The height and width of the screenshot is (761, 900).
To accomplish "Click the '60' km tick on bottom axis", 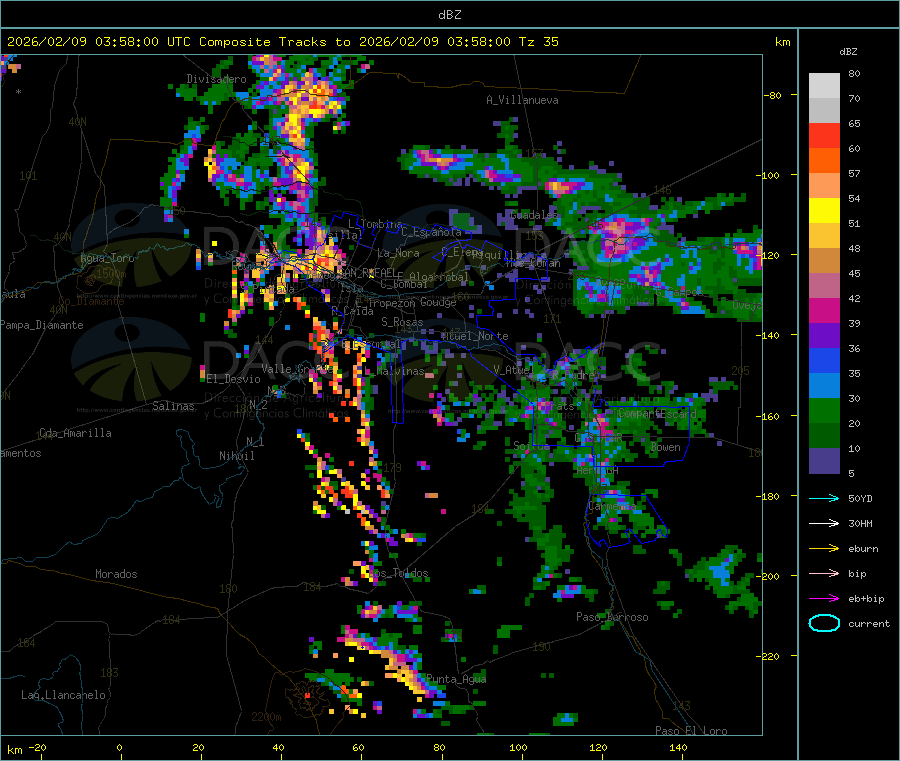I will click(x=358, y=747).
